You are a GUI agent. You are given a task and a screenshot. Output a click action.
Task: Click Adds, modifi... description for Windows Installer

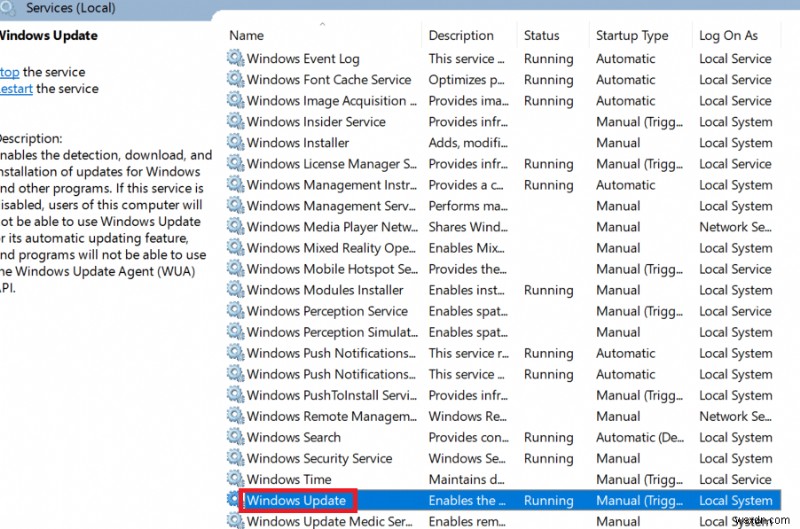click(x=468, y=143)
